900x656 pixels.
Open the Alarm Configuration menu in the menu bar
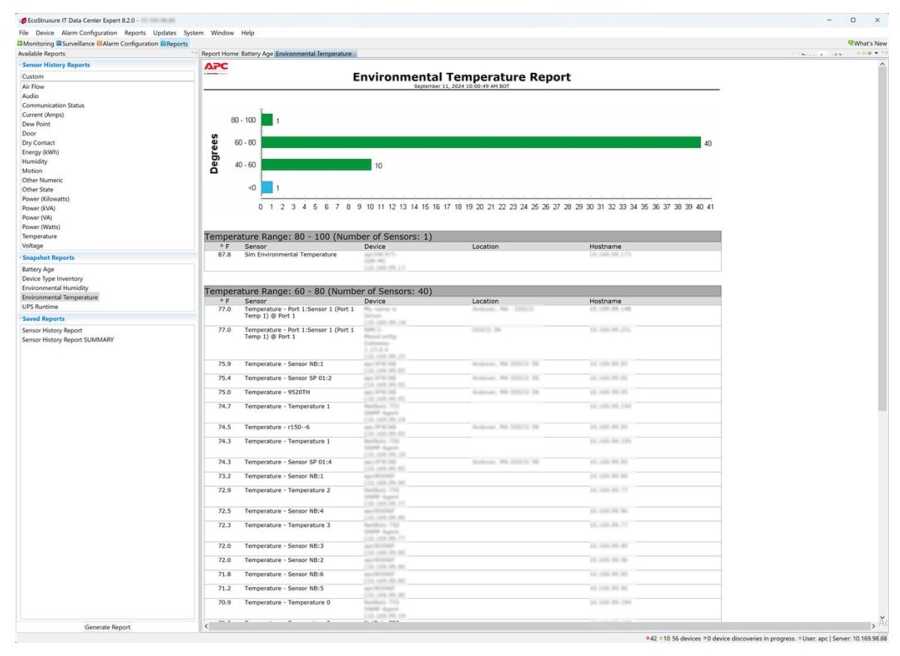89,33
